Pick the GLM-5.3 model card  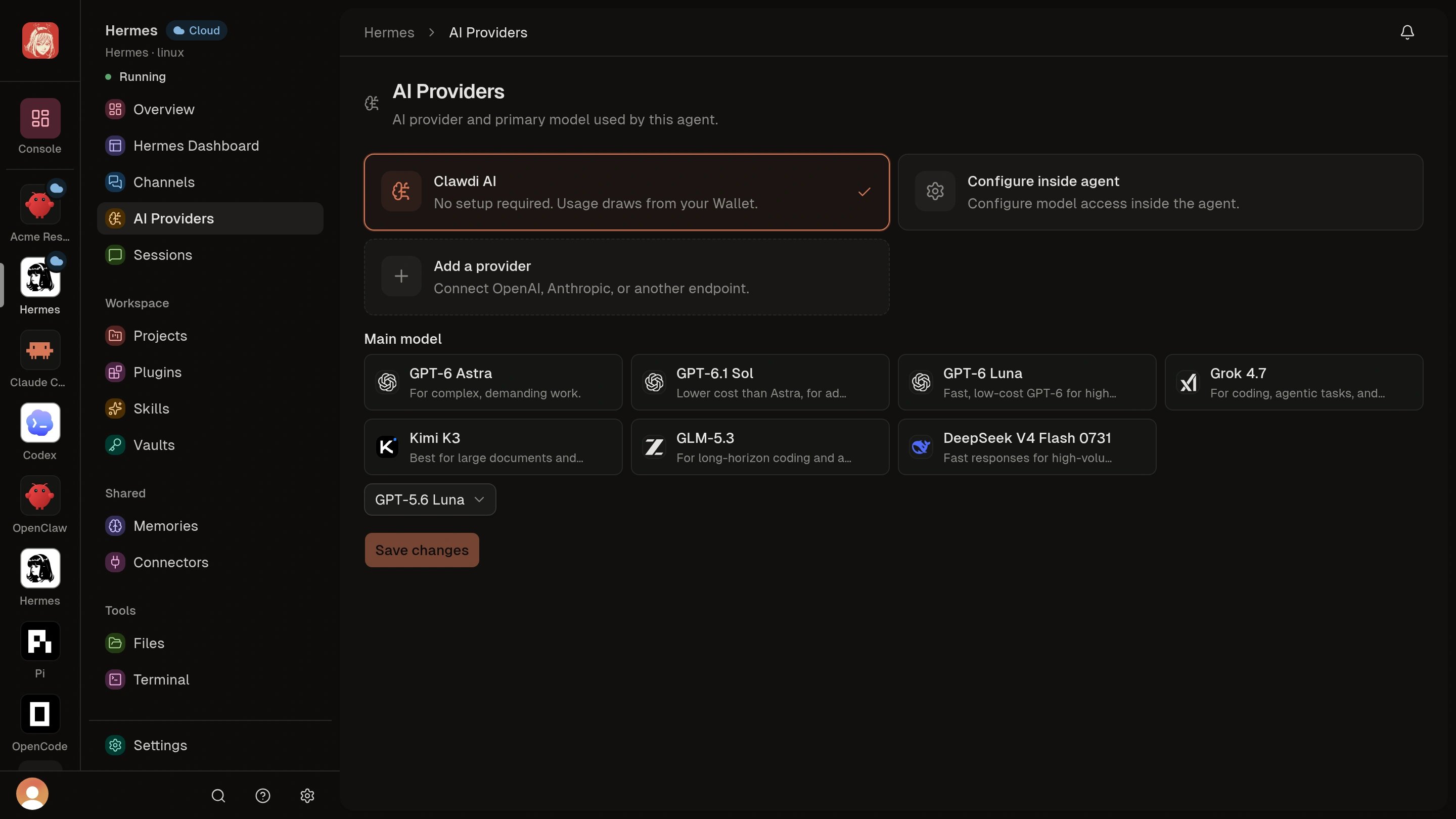[760, 447]
